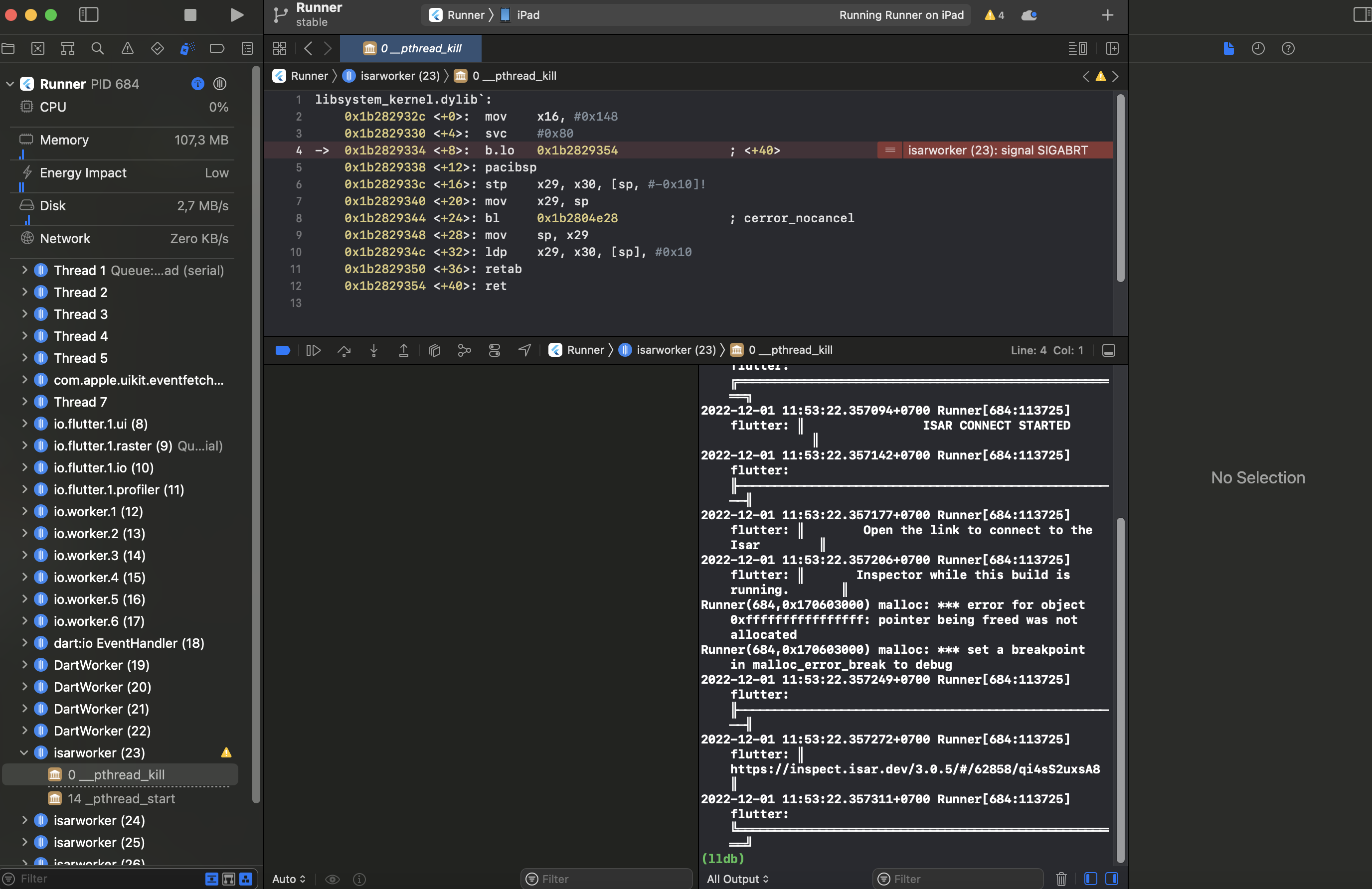Image resolution: width=1372 pixels, height=889 pixels.
Task: Stop the running Runner app
Action: (190, 15)
